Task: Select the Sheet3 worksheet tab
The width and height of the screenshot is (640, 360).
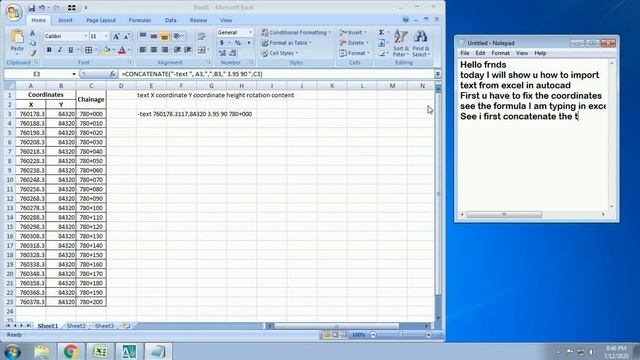Action: [x=104, y=326]
